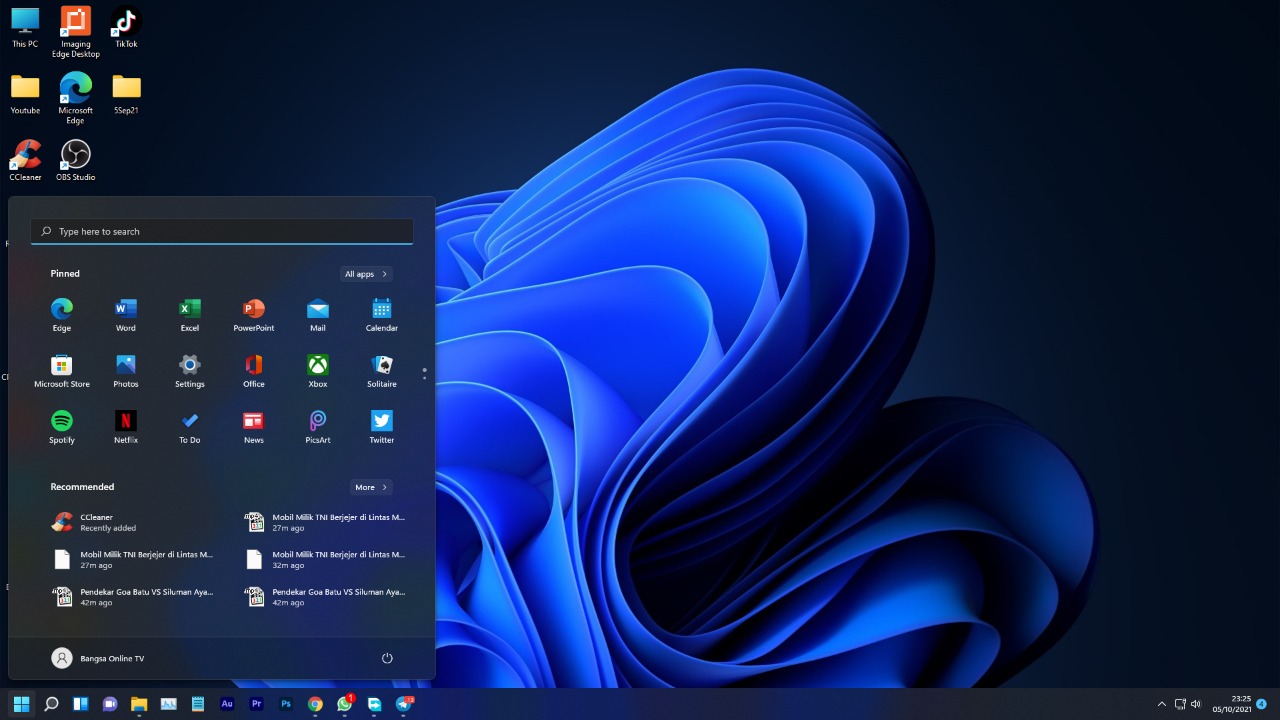The image size is (1280, 720).
Task: Open Settings from pinned apps
Action: (190, 370)
